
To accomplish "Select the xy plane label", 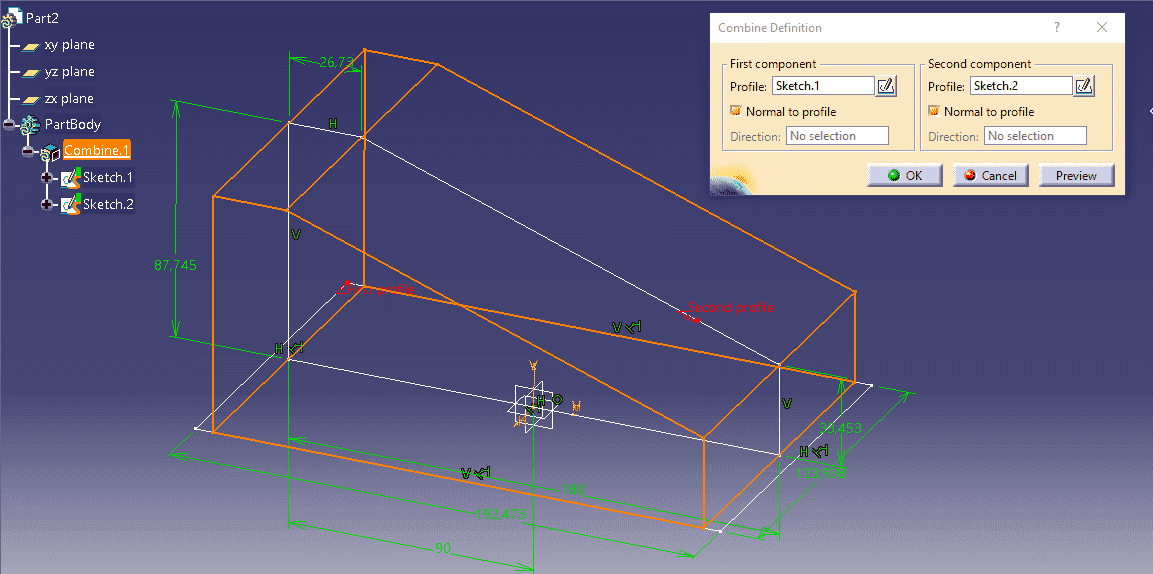I will tap(69, 45).
